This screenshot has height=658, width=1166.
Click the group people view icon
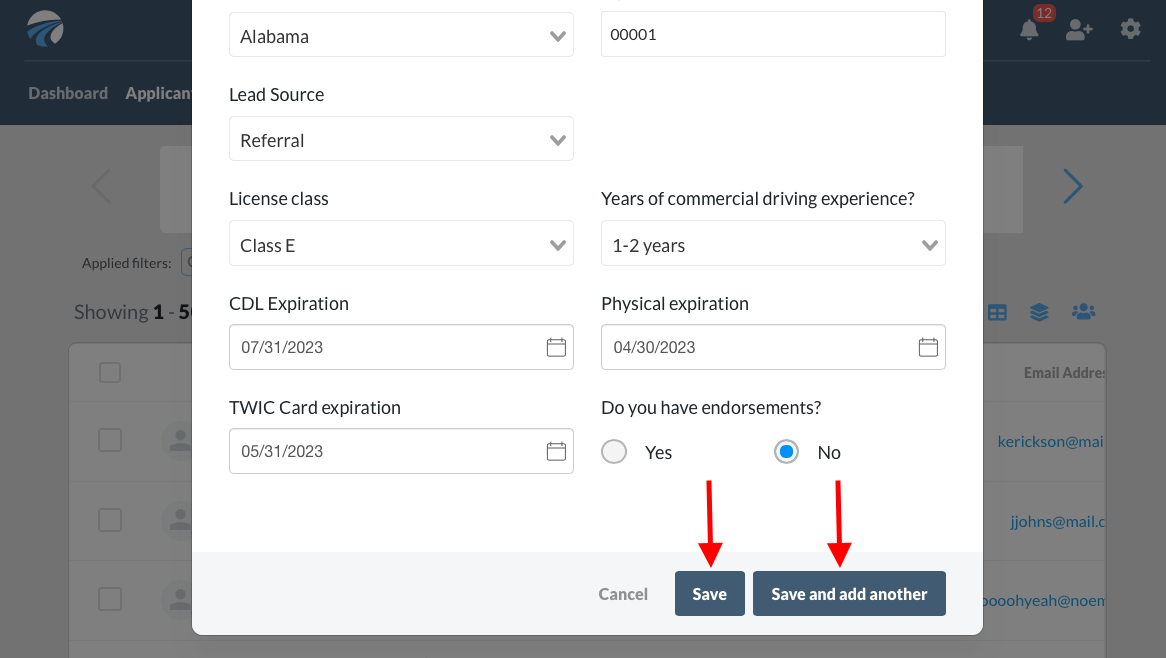click(x=1083, y=312)
